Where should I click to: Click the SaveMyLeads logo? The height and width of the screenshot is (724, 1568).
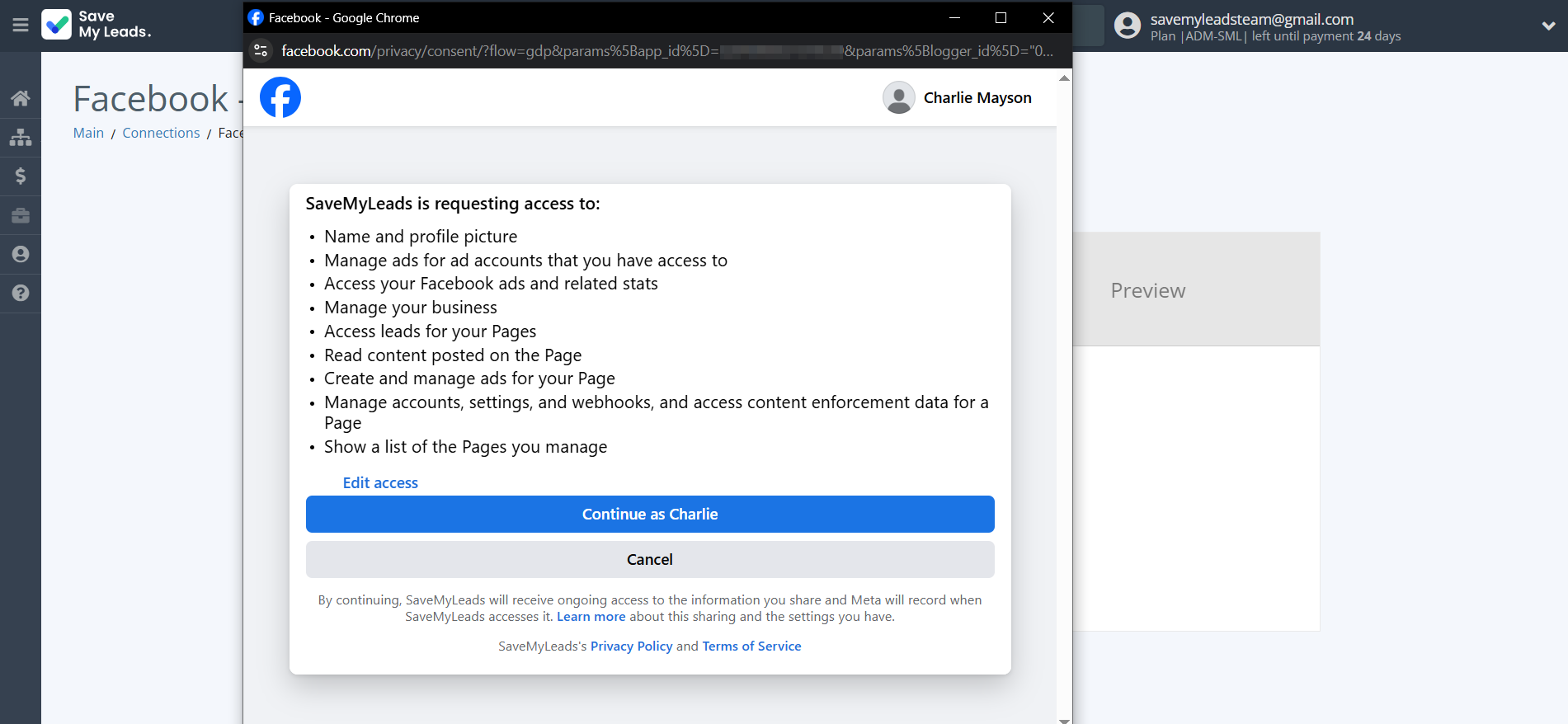[x=97, y=25]
